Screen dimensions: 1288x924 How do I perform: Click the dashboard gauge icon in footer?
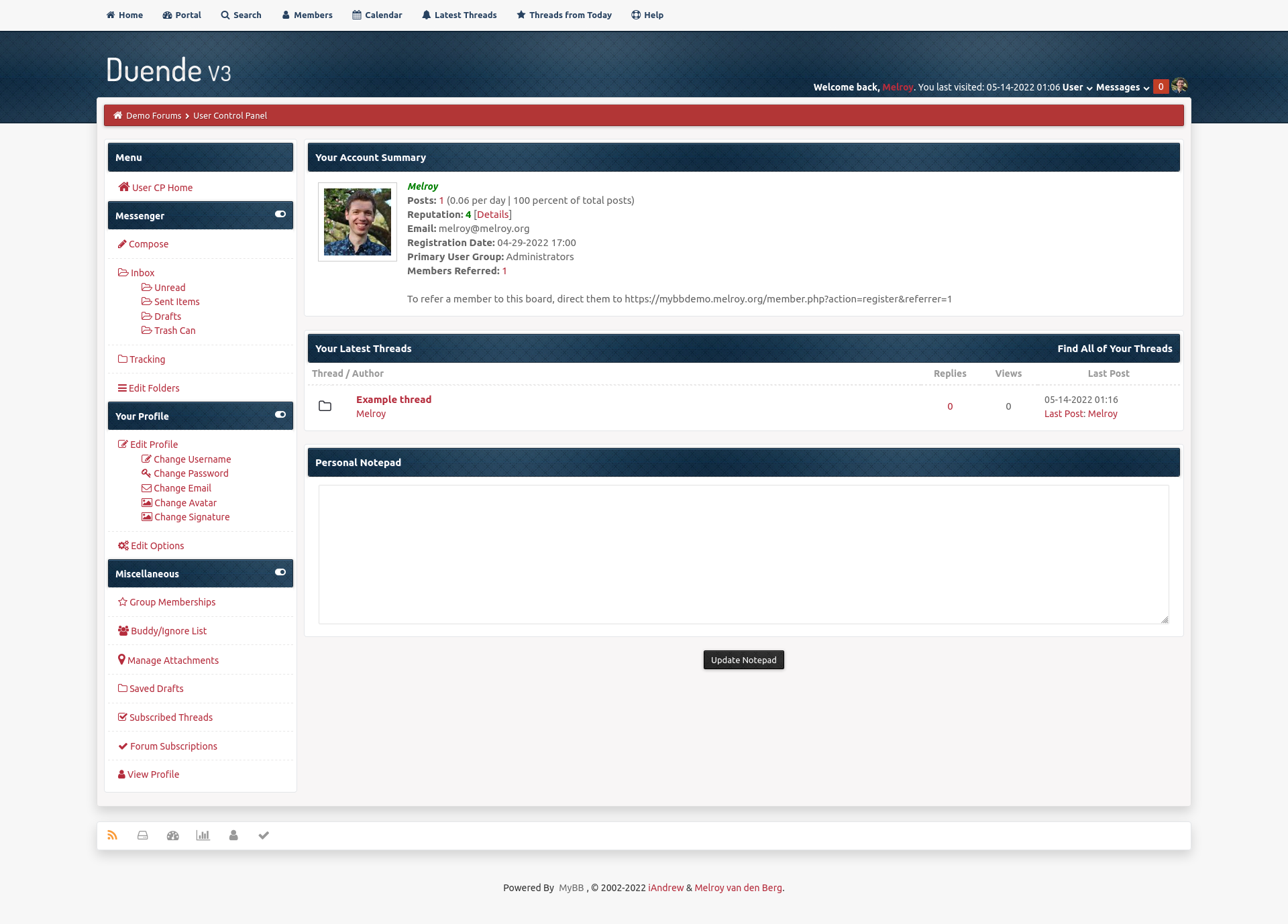(173, 835)
